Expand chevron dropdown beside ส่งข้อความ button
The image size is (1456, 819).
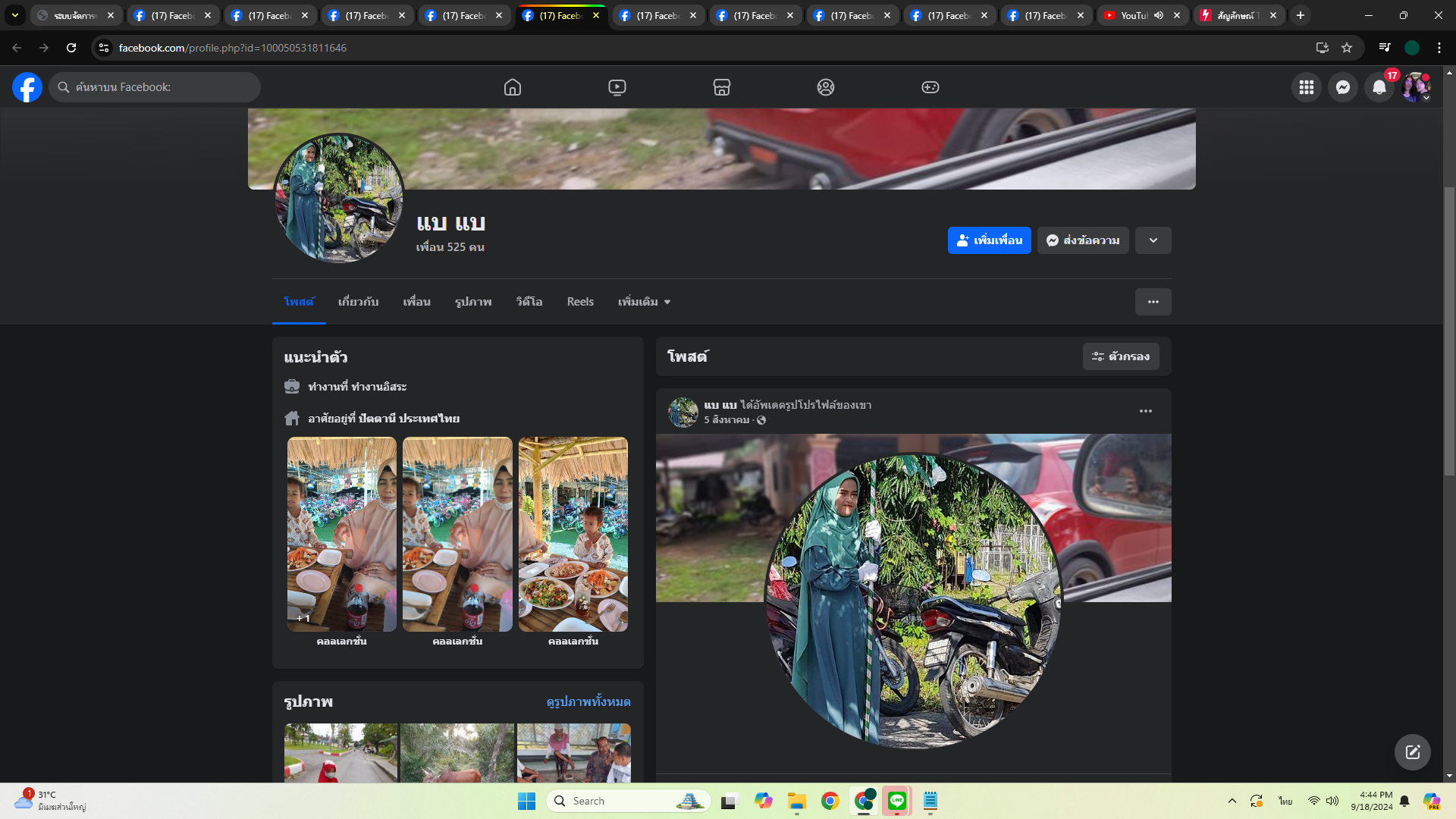click(x=1153, y=240)
